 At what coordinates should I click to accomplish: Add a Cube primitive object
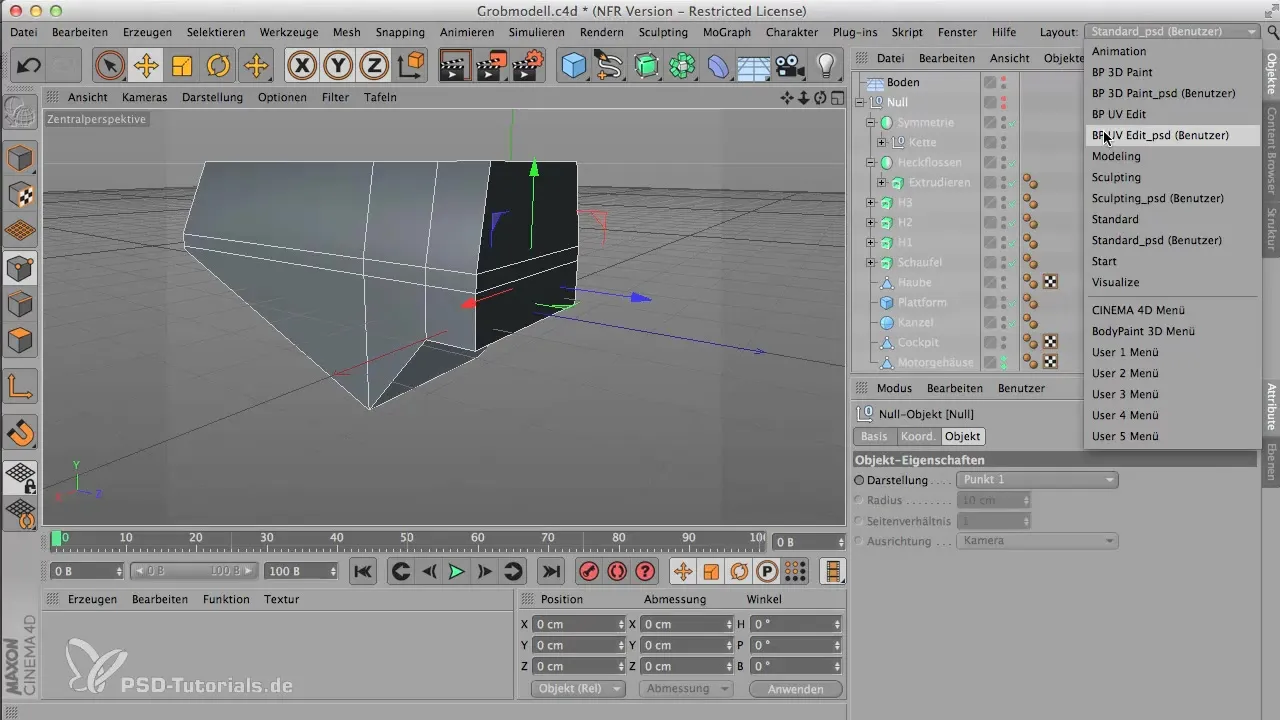coord(573,66)
